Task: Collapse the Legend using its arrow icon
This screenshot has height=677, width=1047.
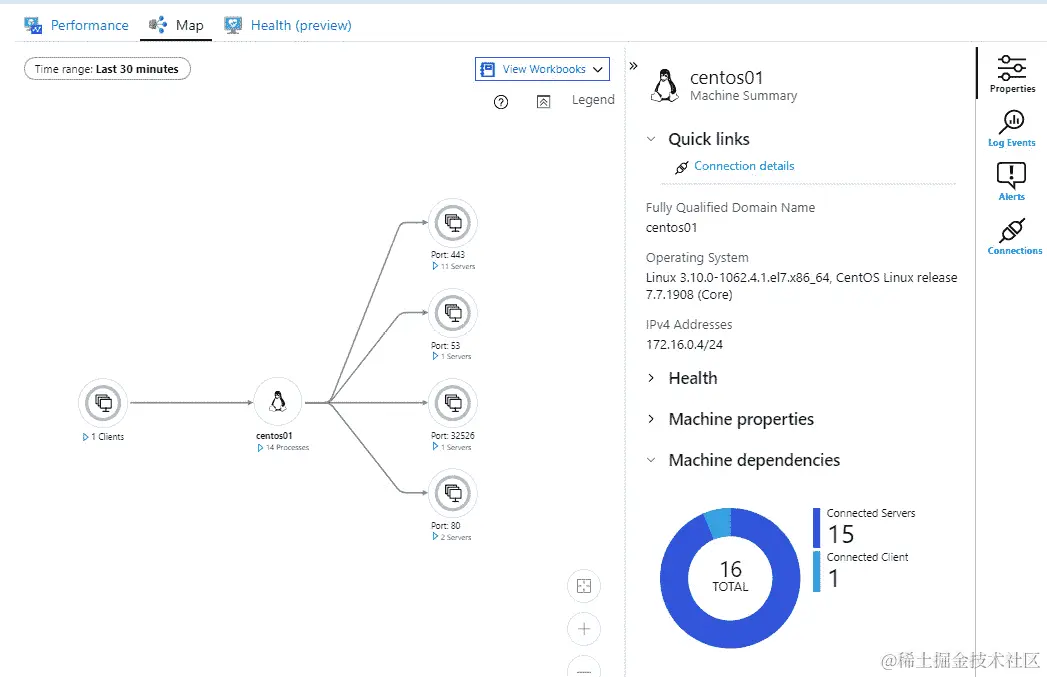Action: tap(544, 101)
